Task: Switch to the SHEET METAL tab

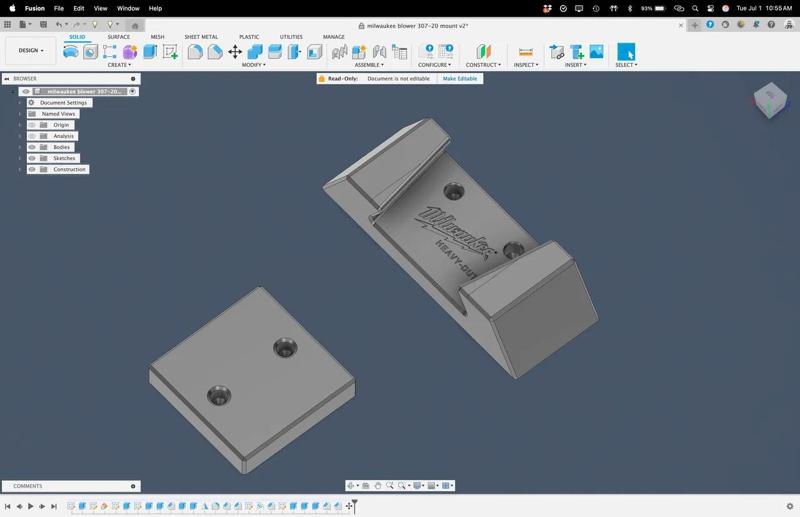Action: [200, 37]
